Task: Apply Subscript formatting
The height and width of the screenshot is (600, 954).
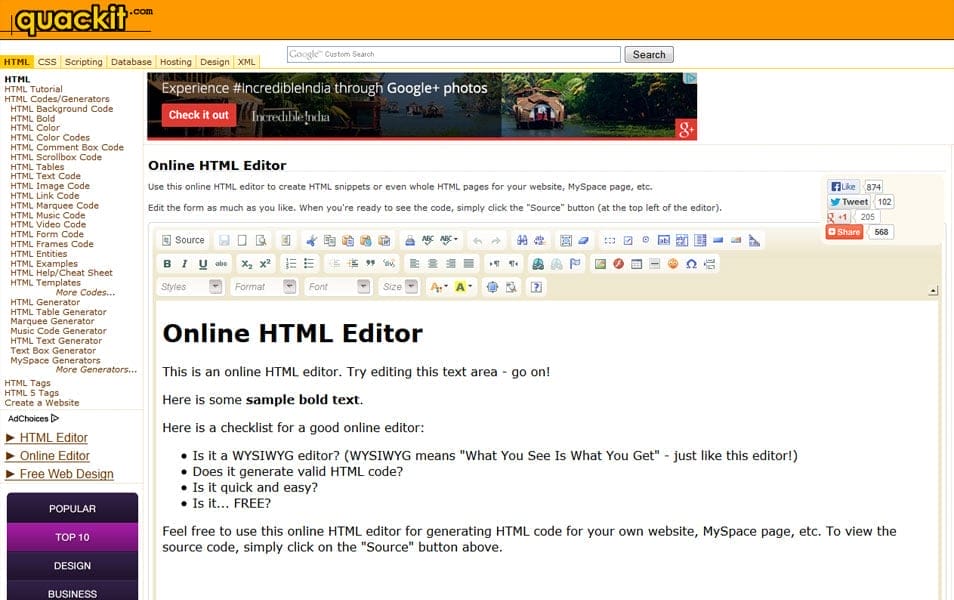Action: (246, 263)
